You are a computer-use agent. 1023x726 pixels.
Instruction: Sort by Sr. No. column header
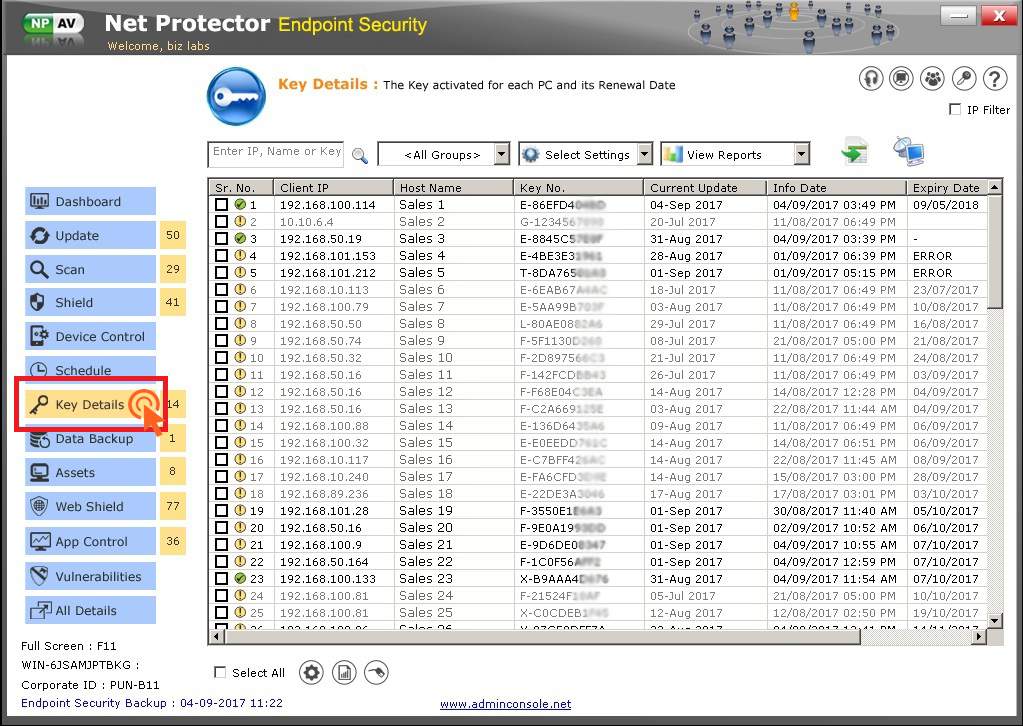241,188
